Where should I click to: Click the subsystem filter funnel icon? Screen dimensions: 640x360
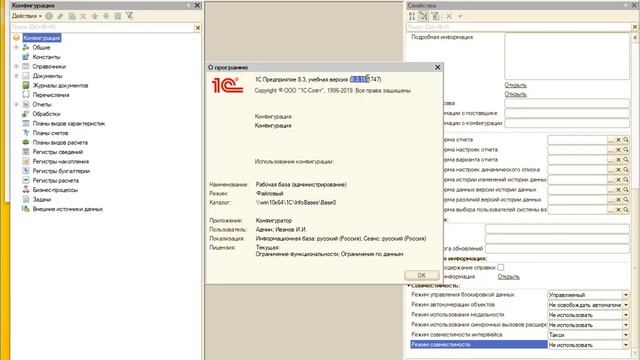129,16
